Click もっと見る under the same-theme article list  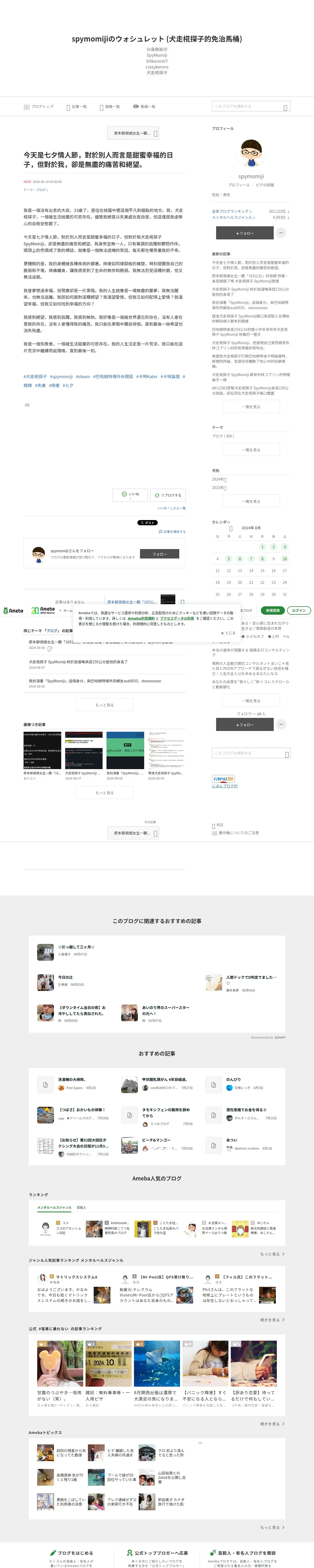coord(104,705)
